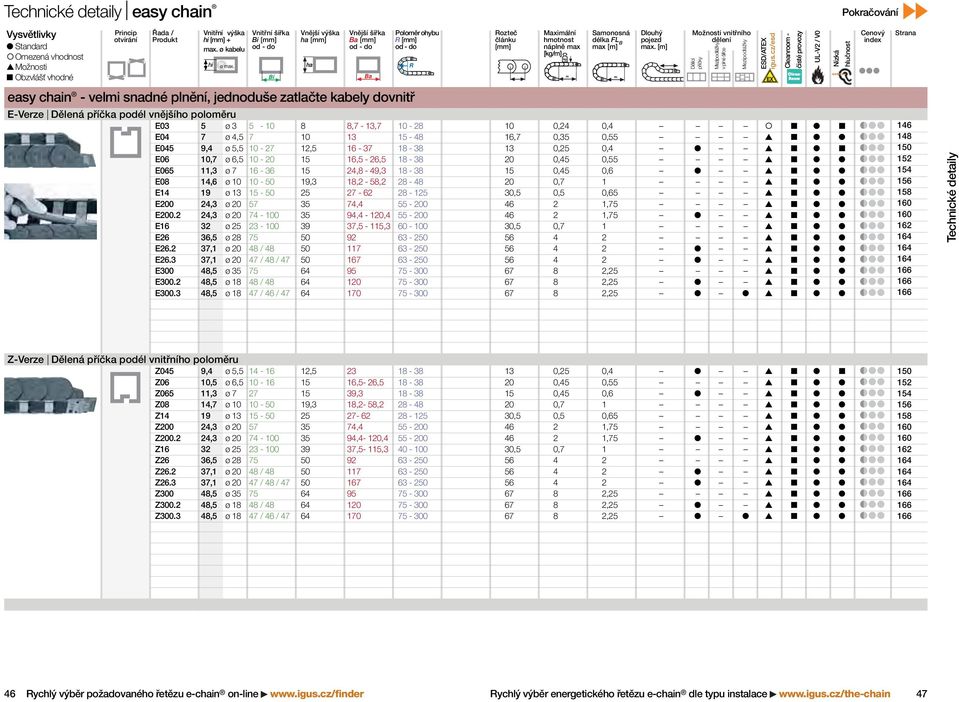The height and width of the screenshot is (702, 959).
Task: Select product E065 in the table
Action: pos(164,171)
